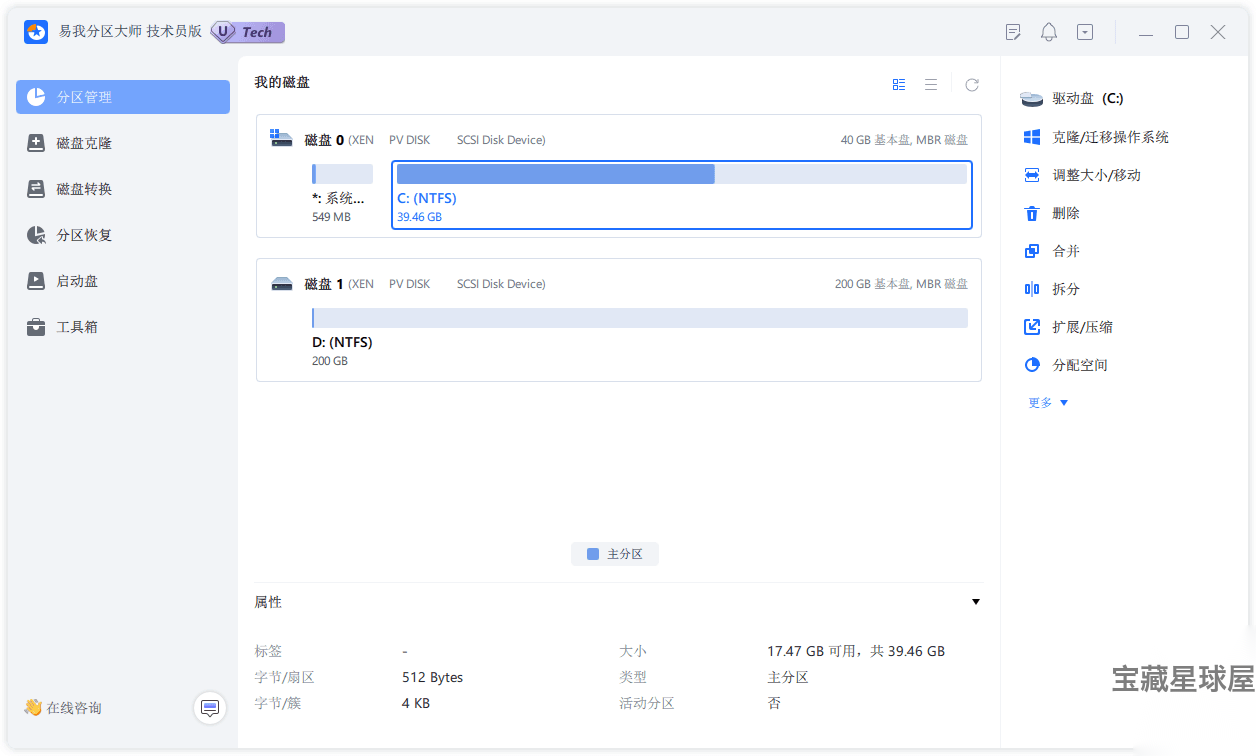
Task: Open 在线咨询 online support link
Action: coord(63,708)
